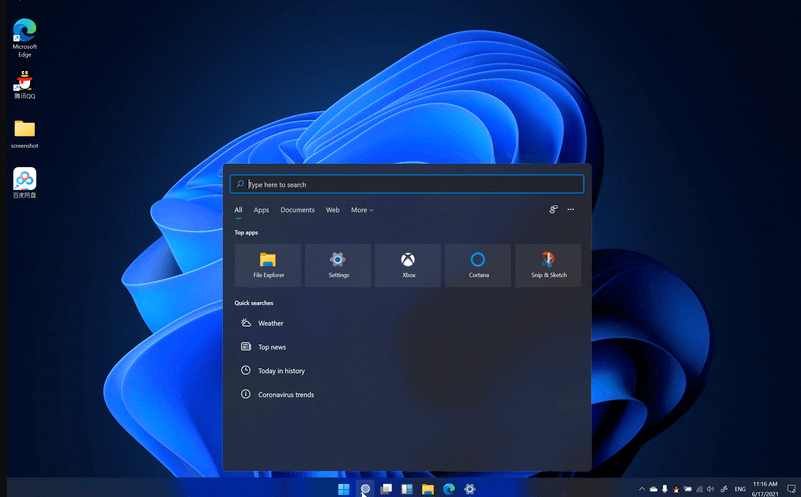This screenshot has width=801, height=497.
Task: Open the search feedback icon
Action: coord(553,210)
